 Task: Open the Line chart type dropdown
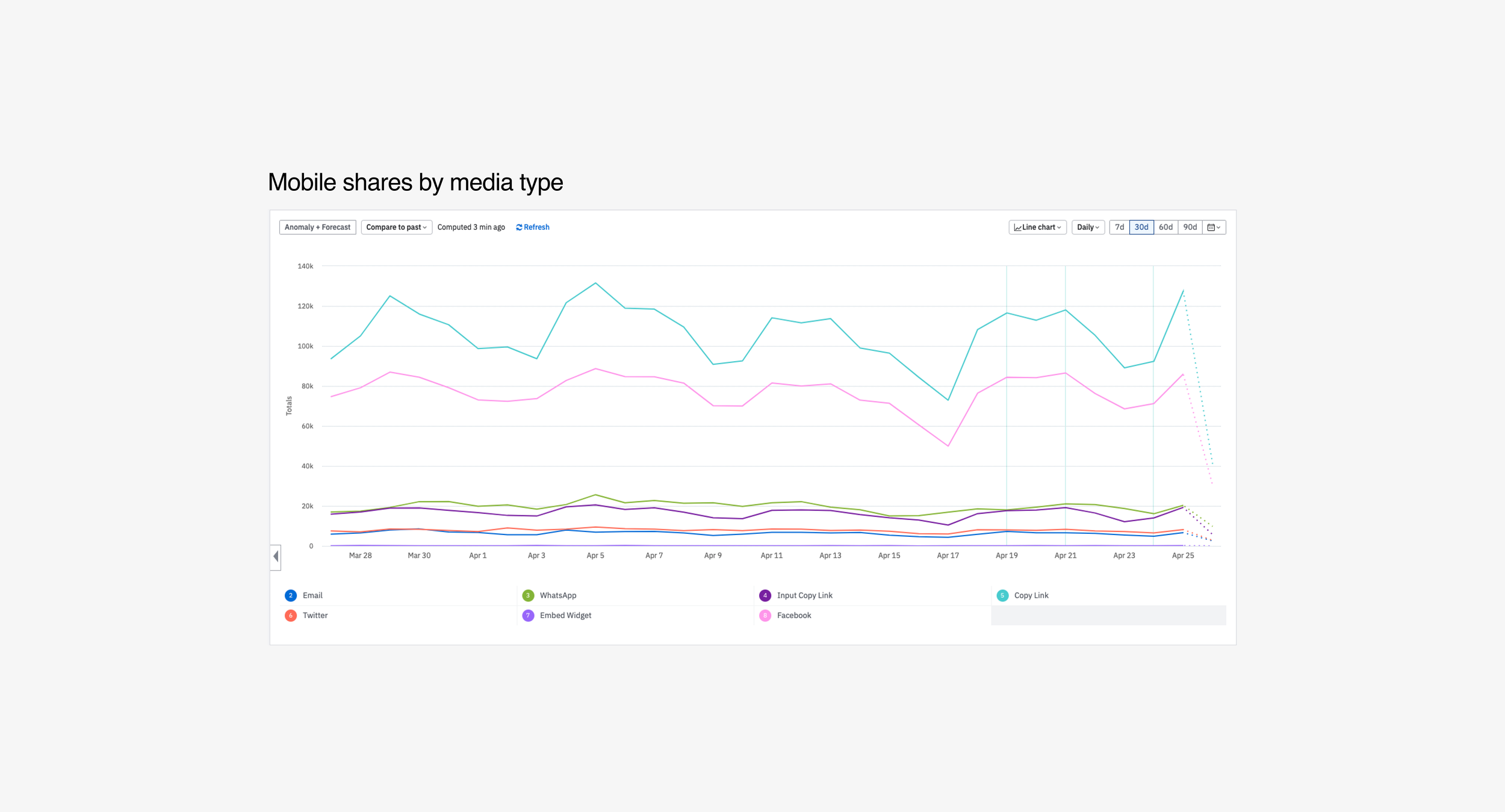pyautogui.click(x=1037, y=227)
